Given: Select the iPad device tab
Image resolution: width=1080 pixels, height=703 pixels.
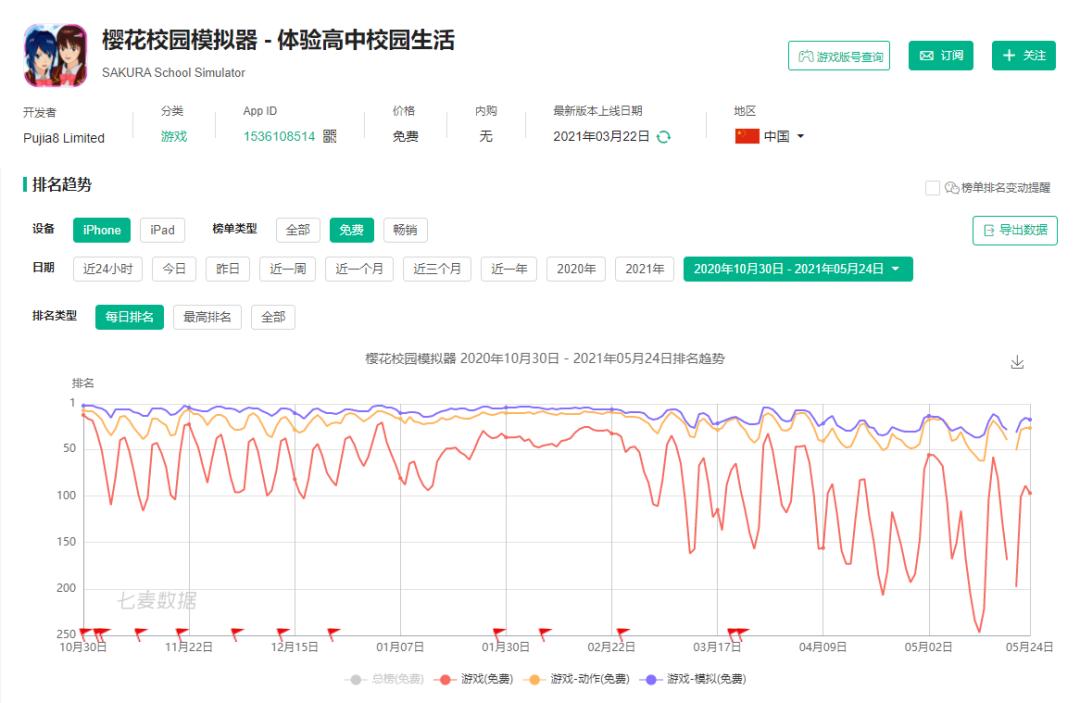Looking at the screenshot, I should (163, 230).
